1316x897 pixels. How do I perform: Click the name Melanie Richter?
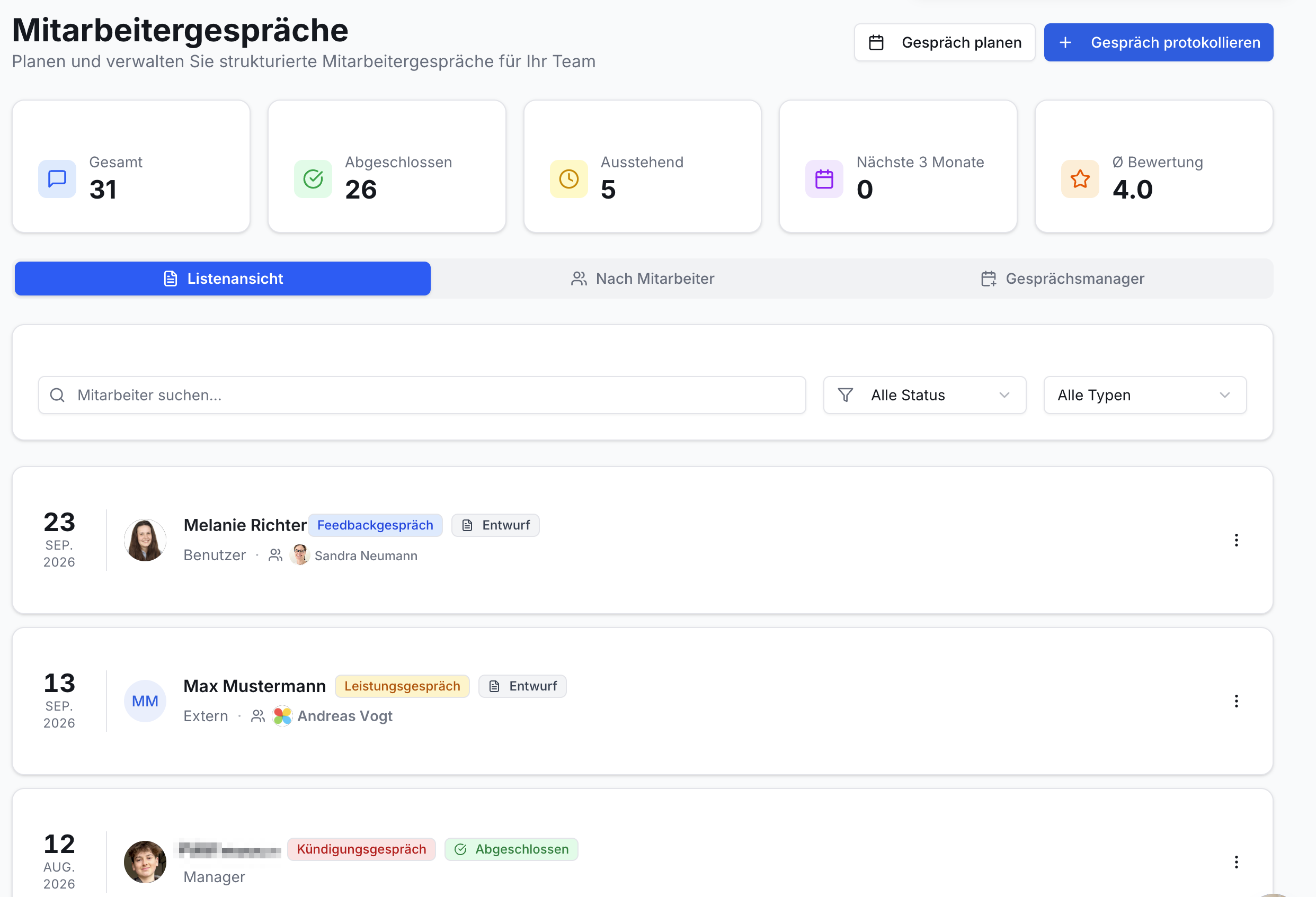click(x=245, y=525)
